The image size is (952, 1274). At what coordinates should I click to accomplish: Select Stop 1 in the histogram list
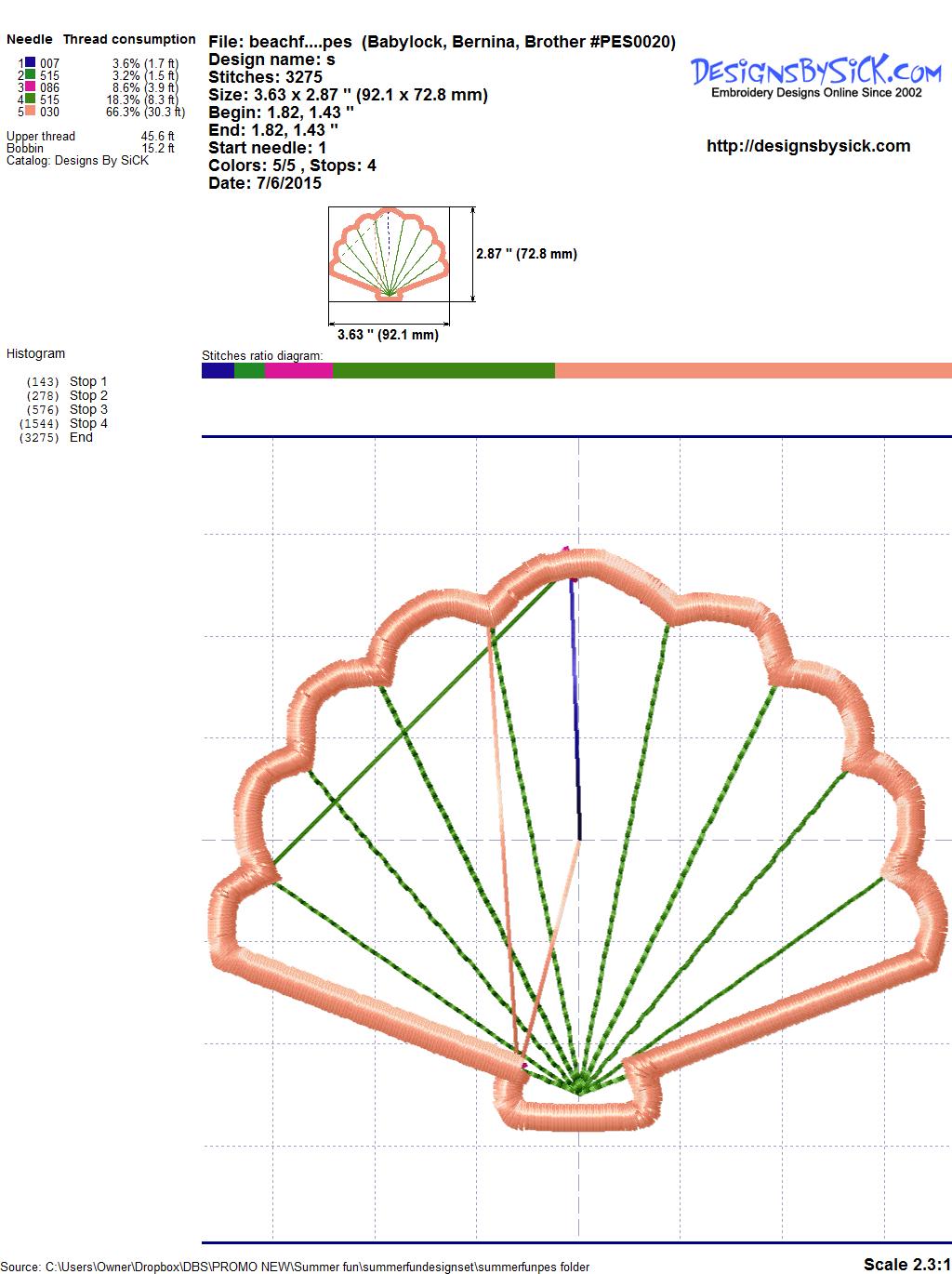(88, 381)
